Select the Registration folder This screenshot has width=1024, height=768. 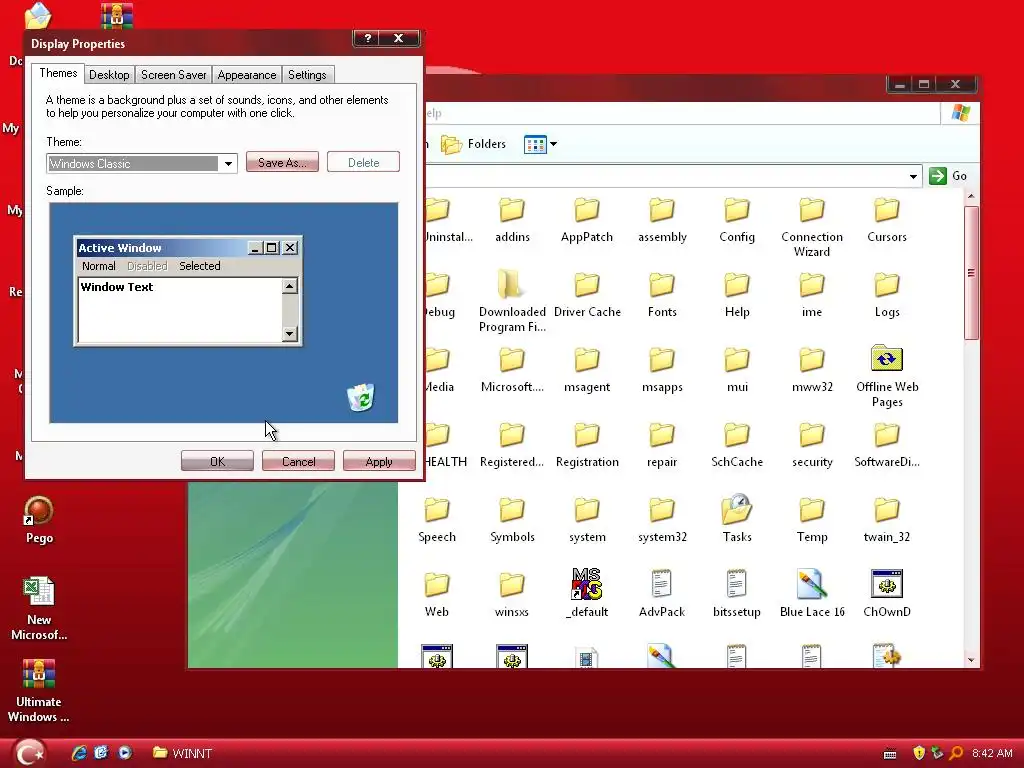(x=587, y=445)
